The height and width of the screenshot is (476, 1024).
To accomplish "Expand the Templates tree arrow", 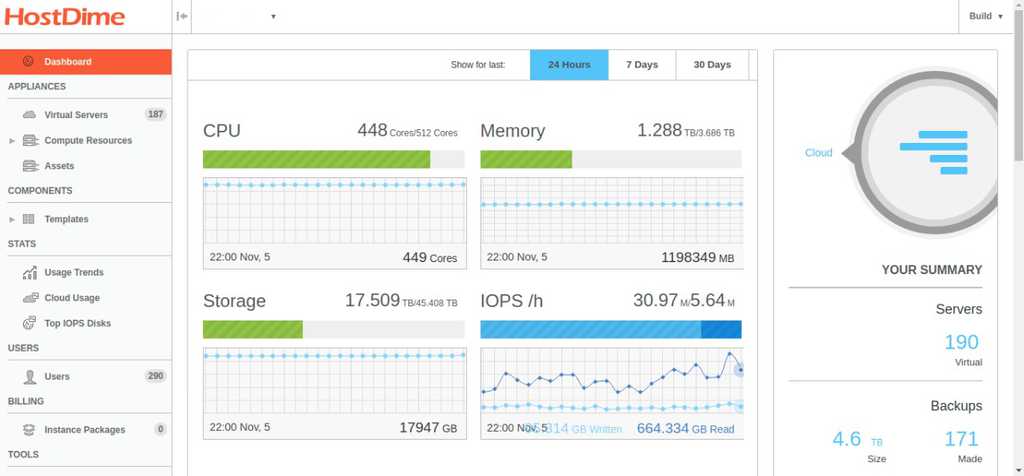I will tap(12, 219).
